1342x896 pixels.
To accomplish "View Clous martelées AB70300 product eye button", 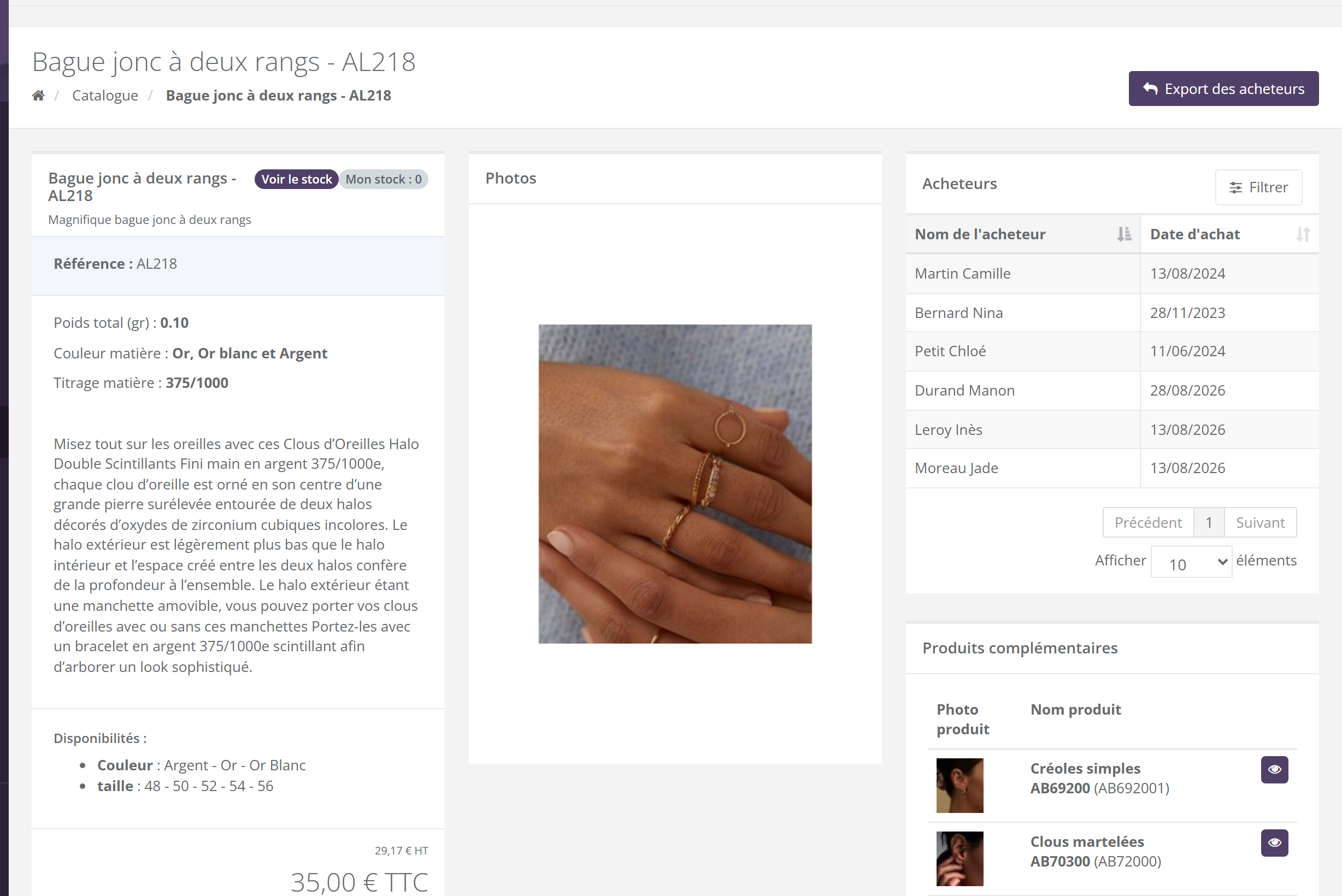I will pos(1274,842).
